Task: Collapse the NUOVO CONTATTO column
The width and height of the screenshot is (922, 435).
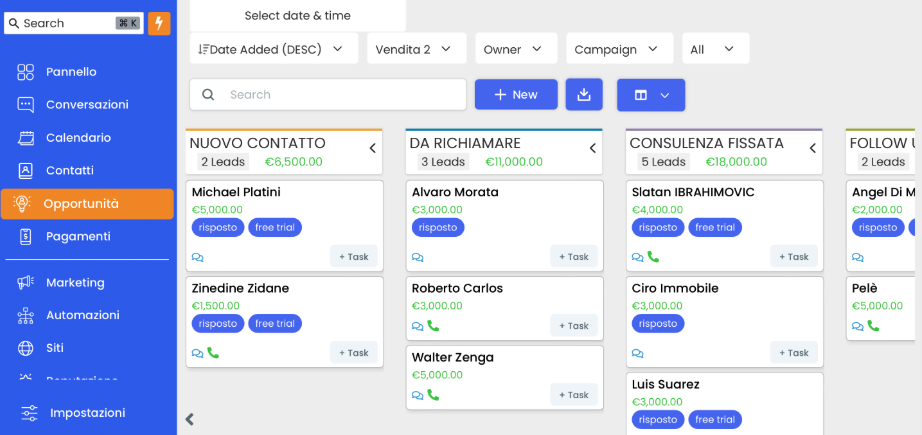Action: (x=372, y=148)
